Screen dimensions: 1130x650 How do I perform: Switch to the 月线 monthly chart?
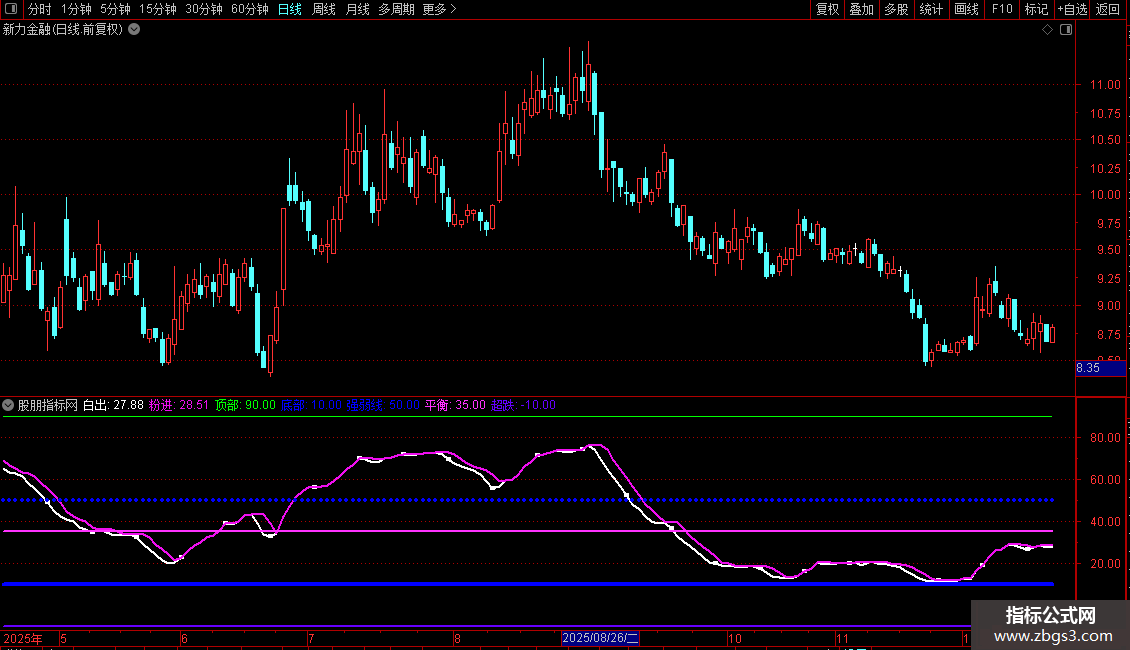coord(357,10)
